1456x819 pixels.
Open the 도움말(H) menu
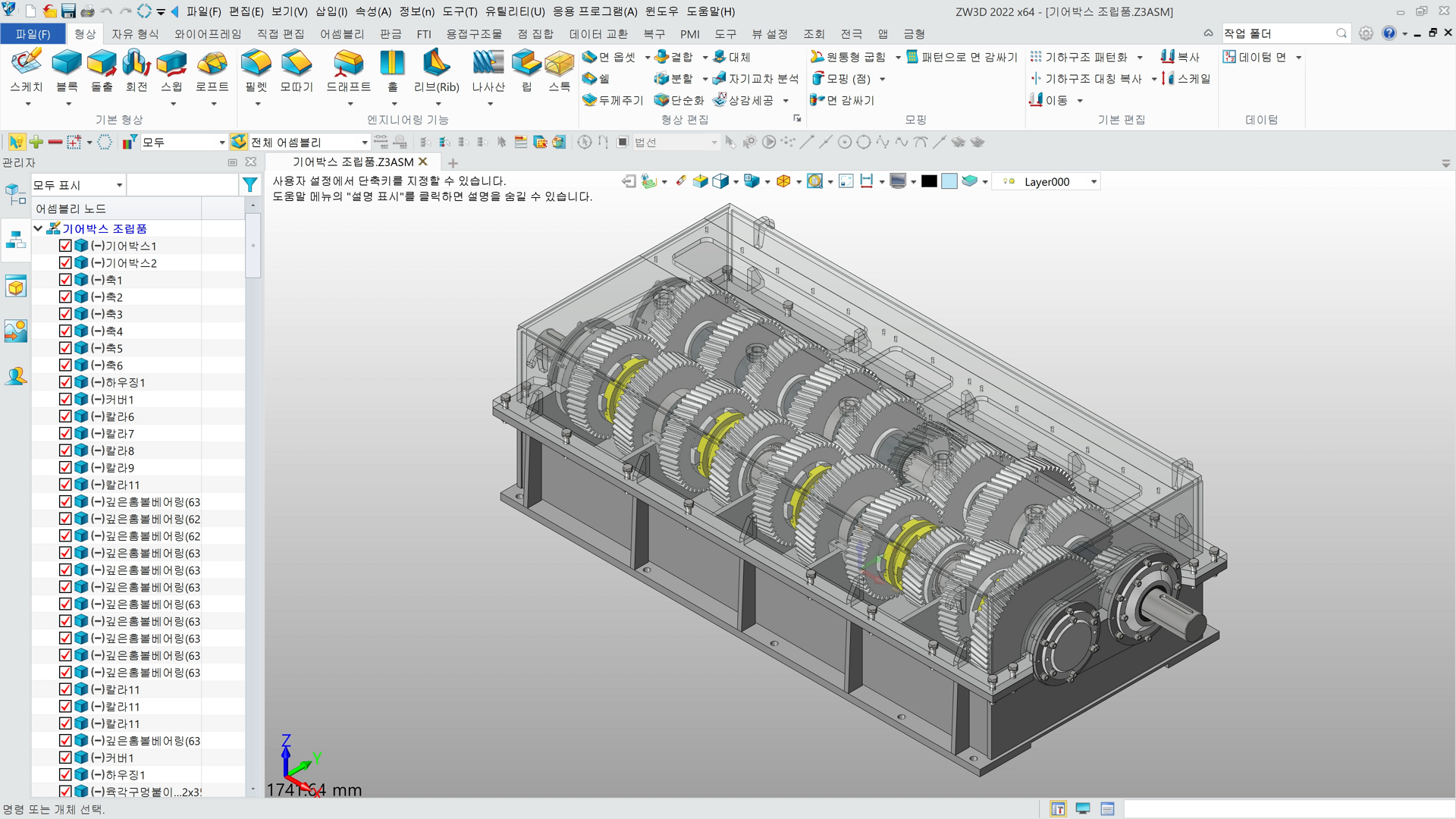coord(711,11)
